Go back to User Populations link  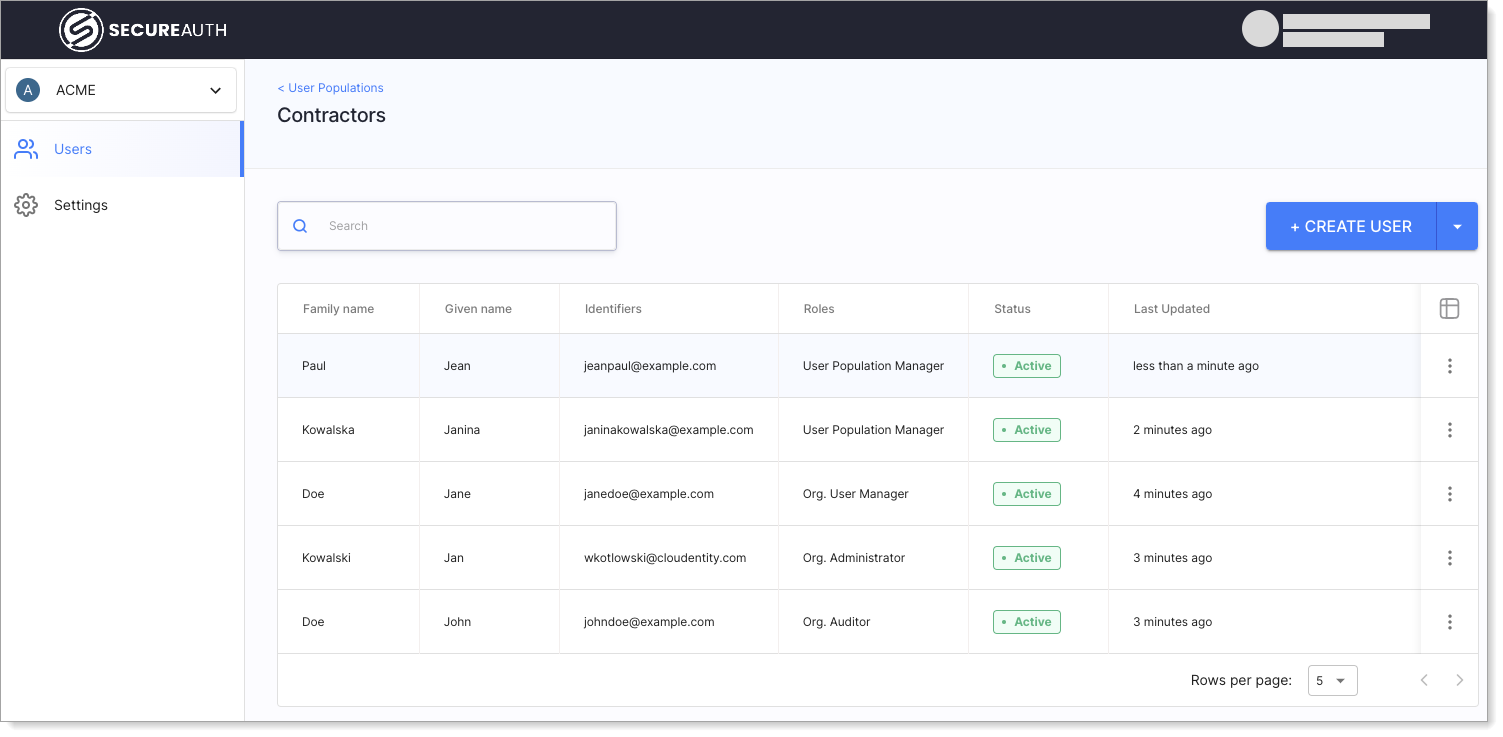[330, 88]
